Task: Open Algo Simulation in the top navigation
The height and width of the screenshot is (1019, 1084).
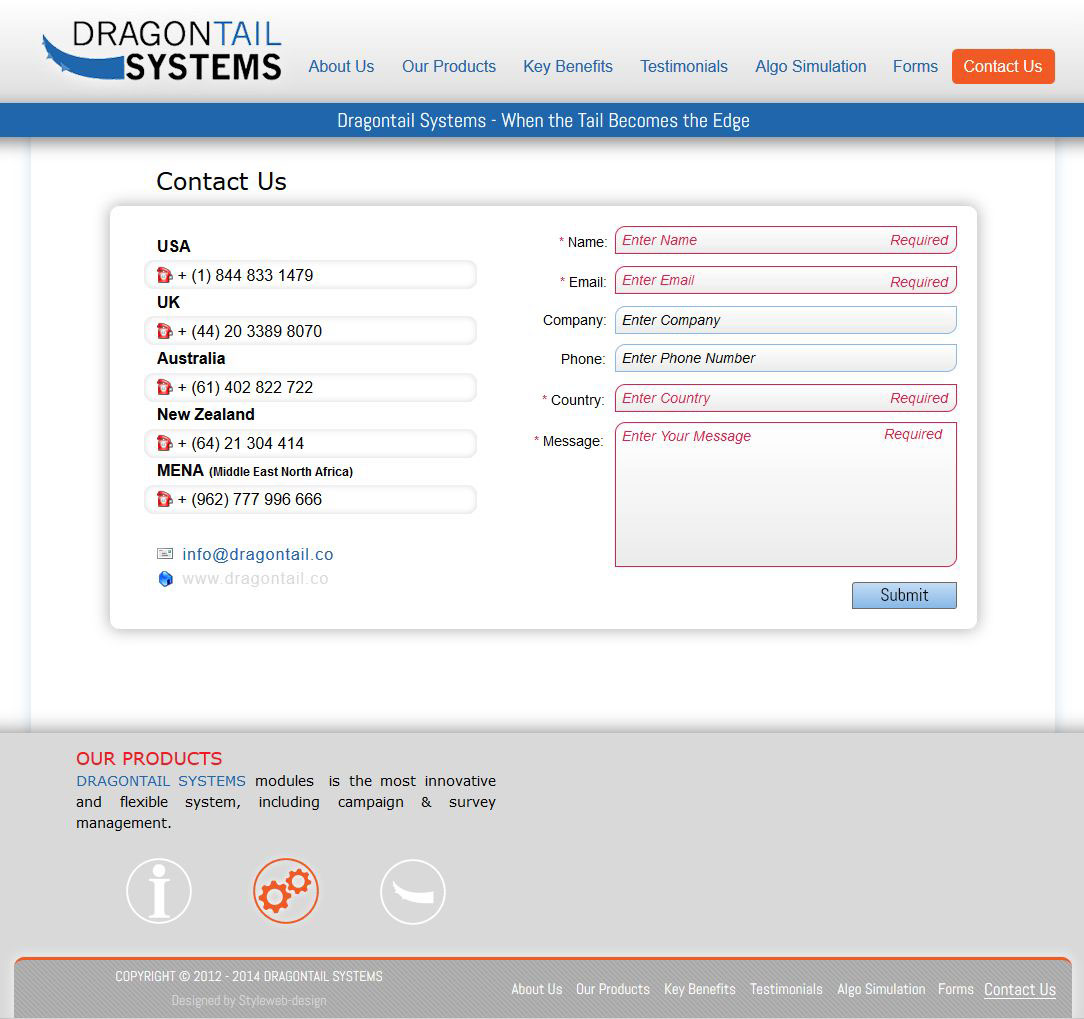Action: pos(810,66)
